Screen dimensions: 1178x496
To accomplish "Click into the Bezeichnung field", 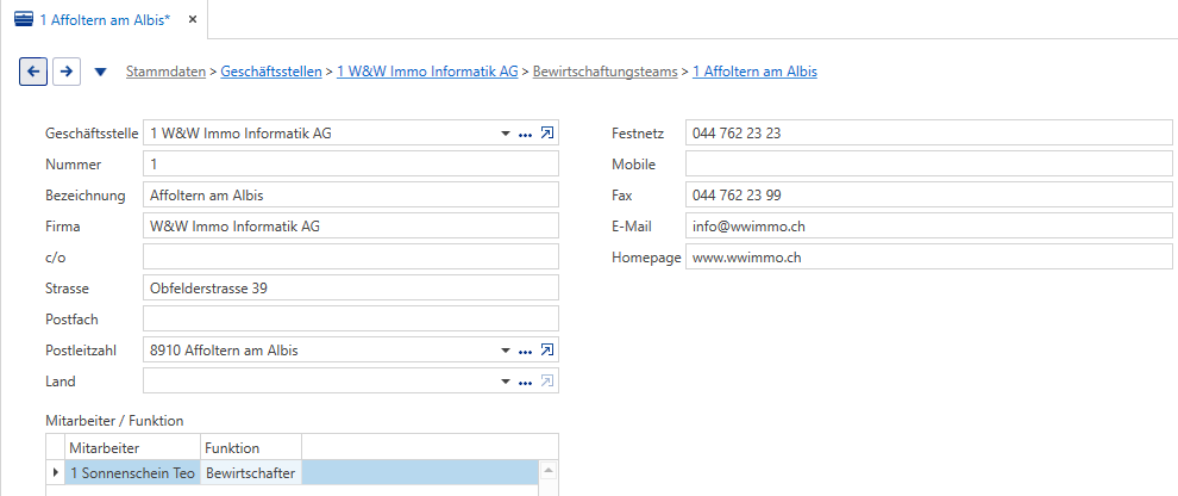I will click(351, 195).
